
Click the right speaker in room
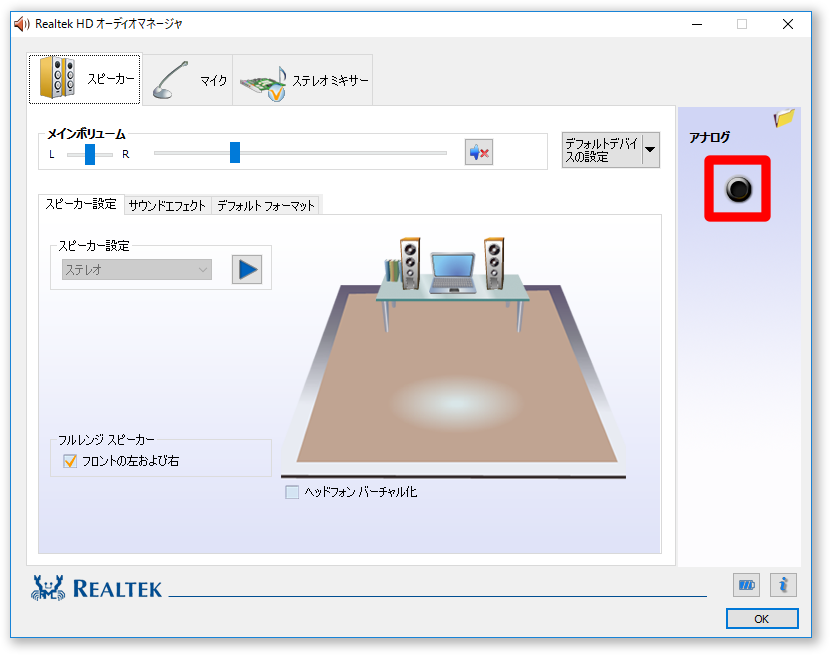click(494, 263)
